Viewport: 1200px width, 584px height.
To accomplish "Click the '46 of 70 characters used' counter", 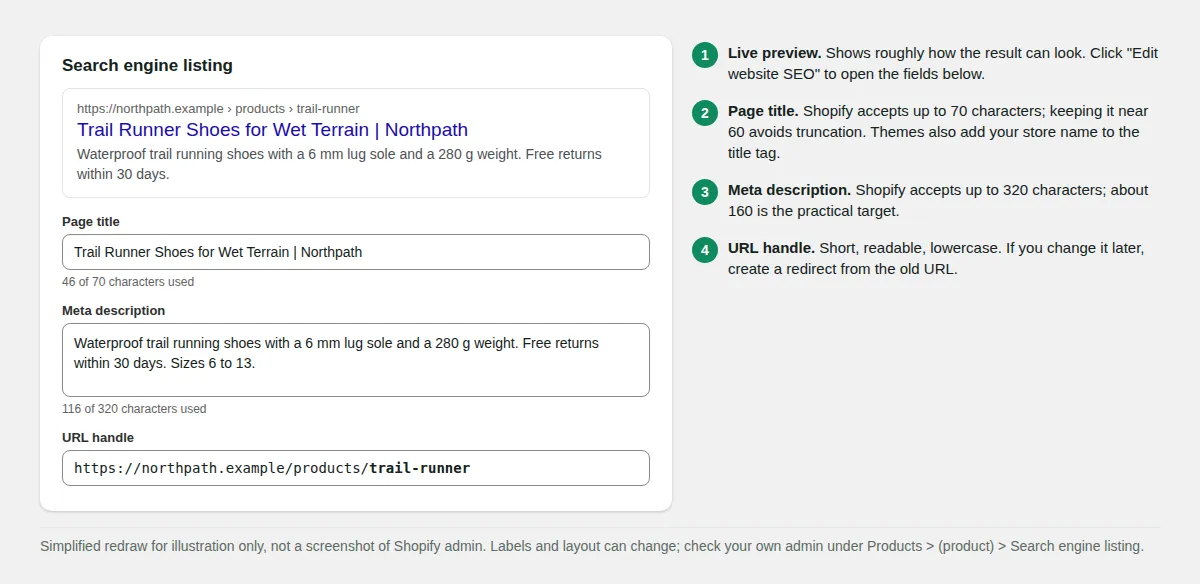I will pyautogui.click(x=128, y=282).
